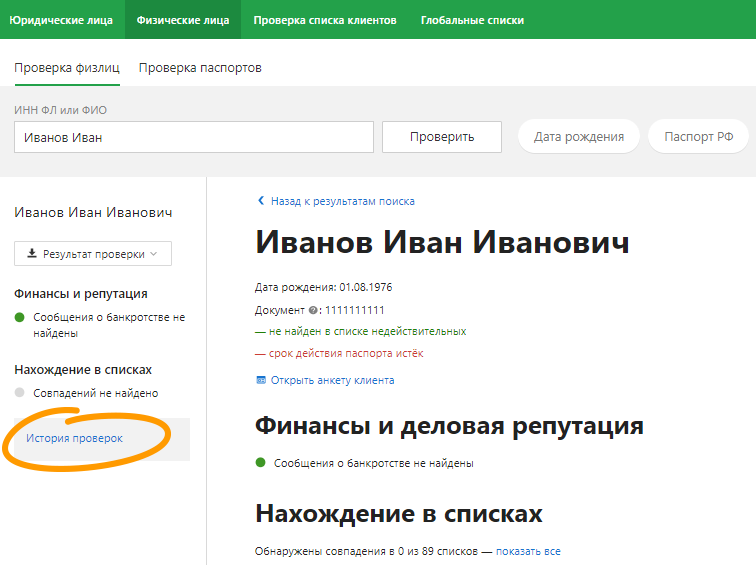Screen dimensions: 756x565
Task: Click the help question icon next to Документ
Action: click(x=313, y=310)
